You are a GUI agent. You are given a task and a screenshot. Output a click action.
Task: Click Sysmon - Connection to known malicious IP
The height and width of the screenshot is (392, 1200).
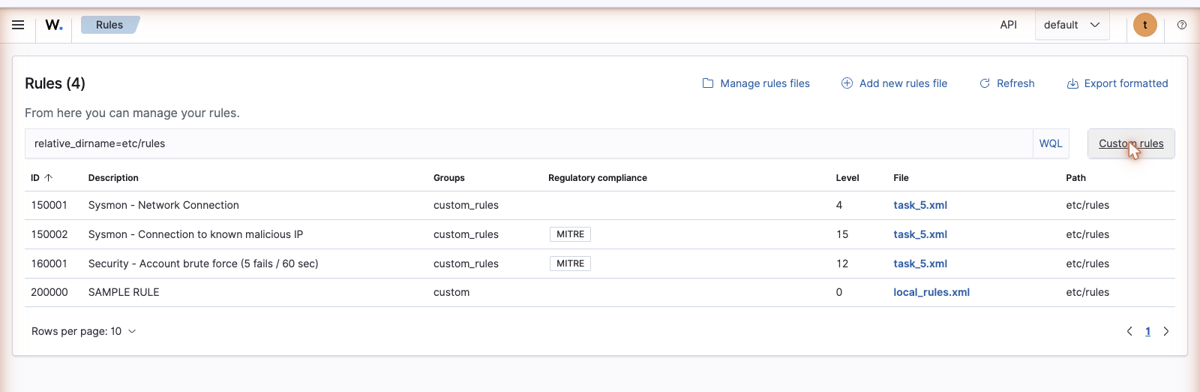point(196,234)
